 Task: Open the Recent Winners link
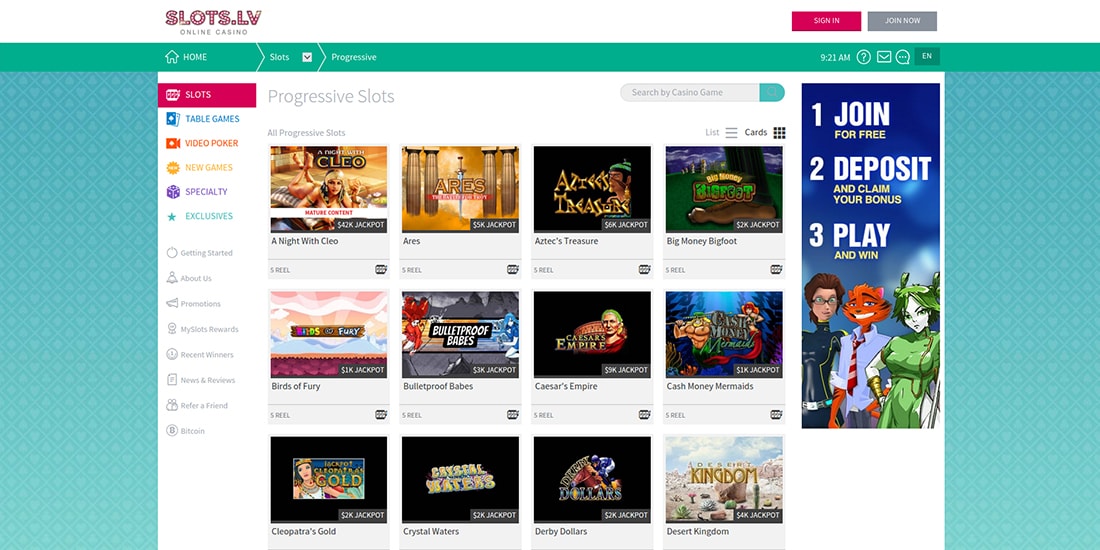tap(207, 354)
